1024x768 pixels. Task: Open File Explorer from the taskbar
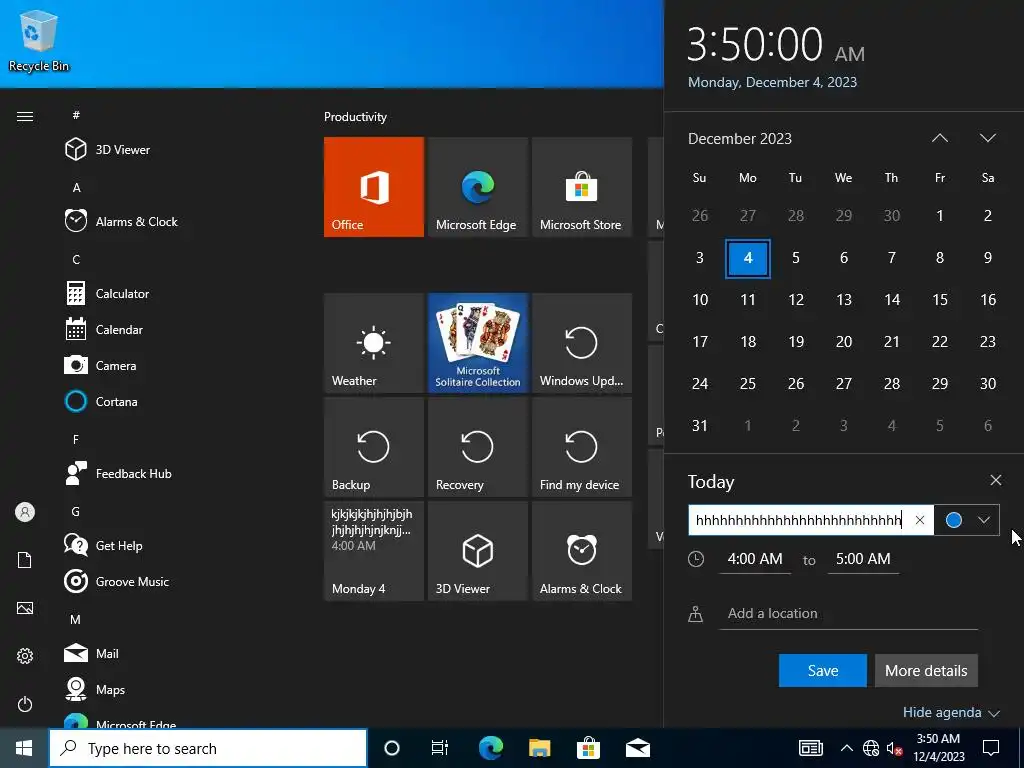539,748
